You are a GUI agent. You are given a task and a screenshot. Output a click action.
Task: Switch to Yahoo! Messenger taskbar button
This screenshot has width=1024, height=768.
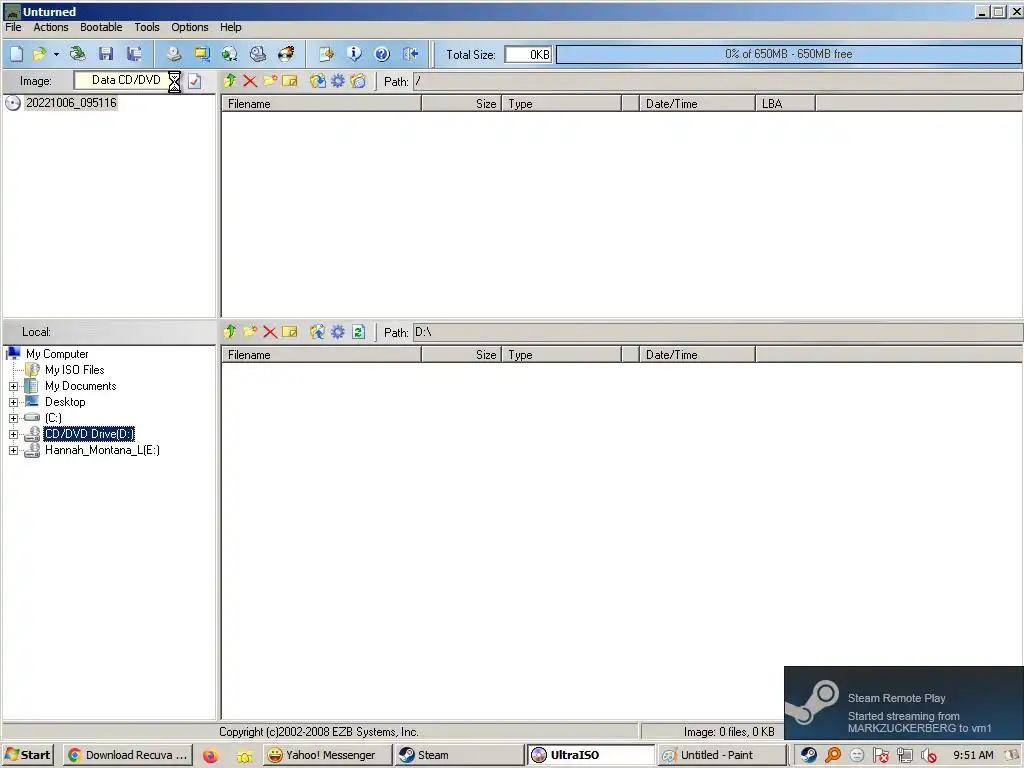(328, 755)
